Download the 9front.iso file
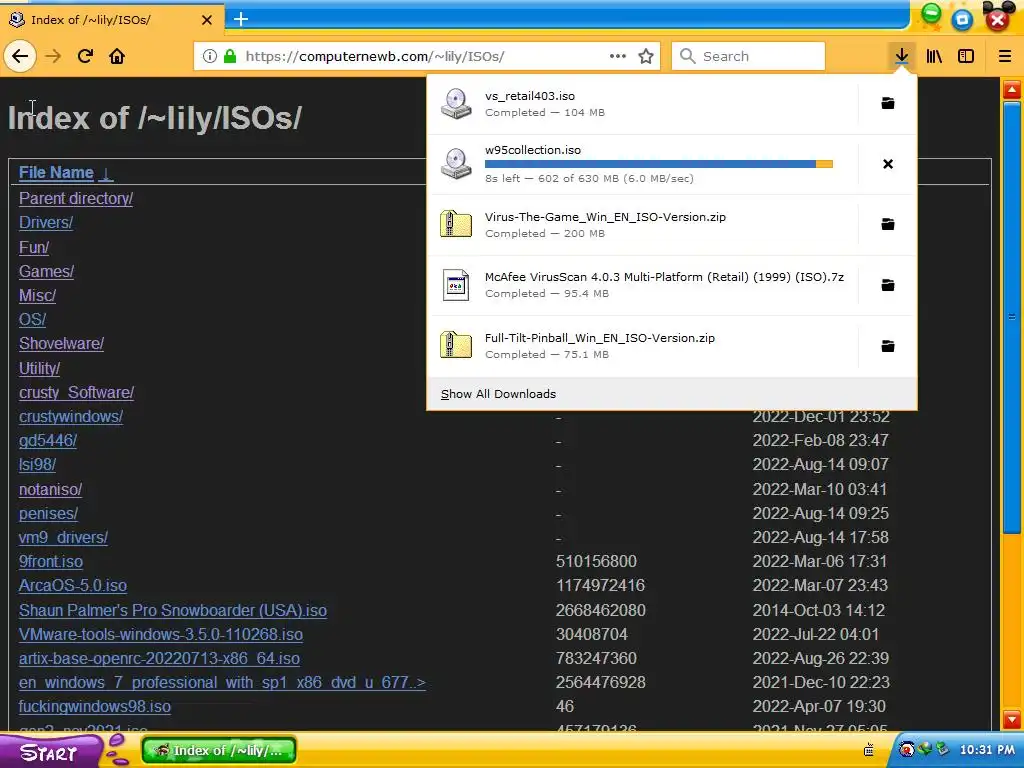Image resolution: width=1024 pixels, height=768 pixels. (51, 562)
